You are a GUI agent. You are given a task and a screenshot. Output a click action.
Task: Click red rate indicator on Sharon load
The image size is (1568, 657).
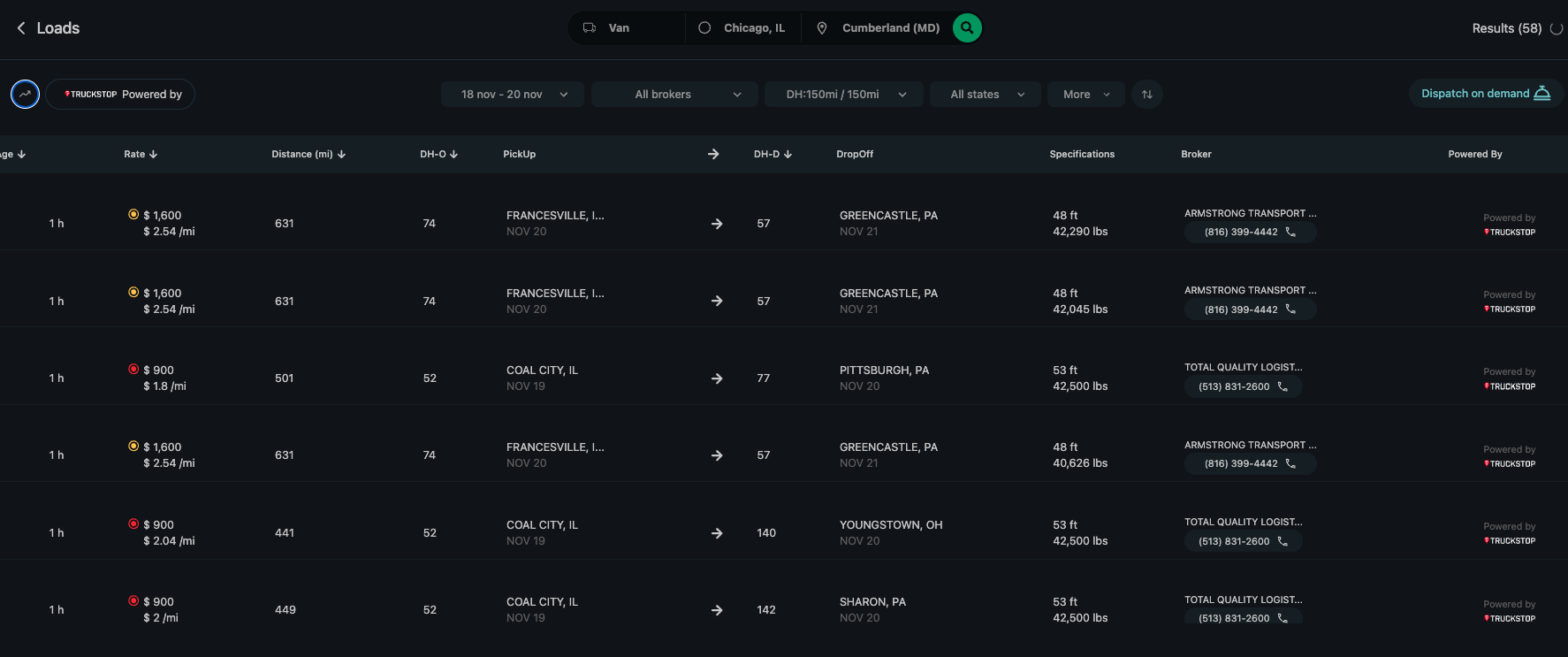point(133,600)
